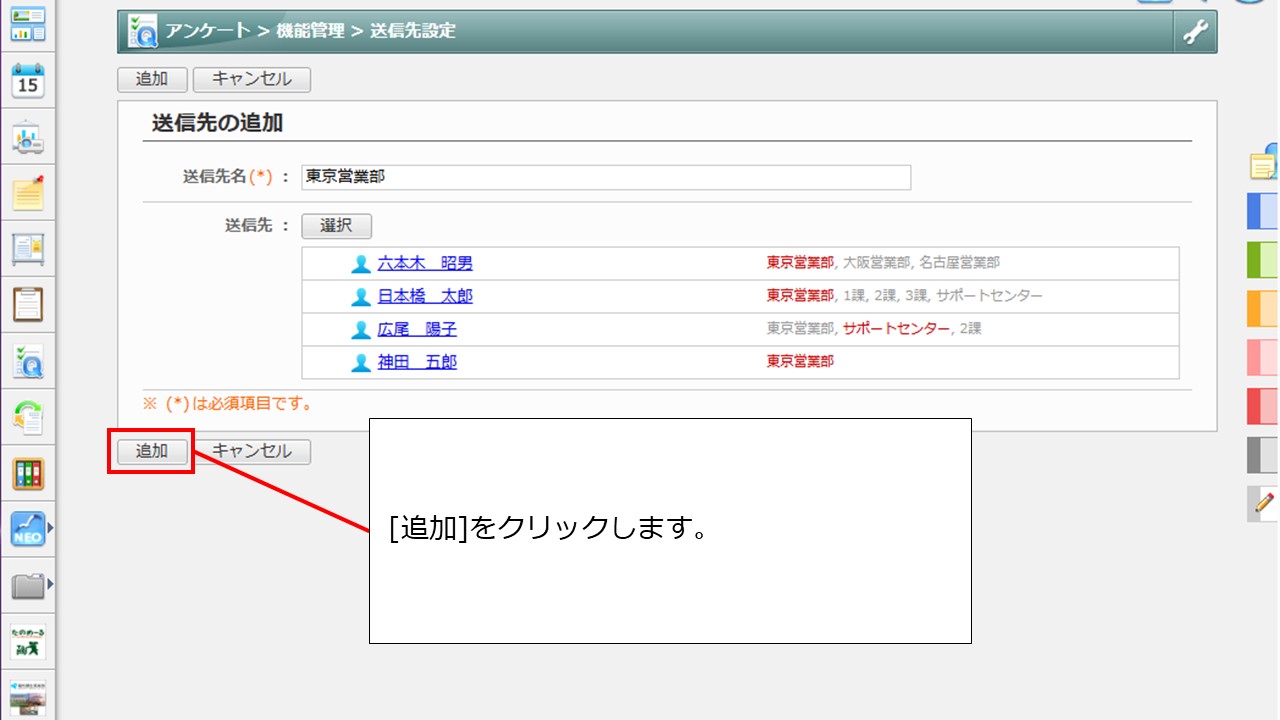1280x720 pixels.
Task: Open the user link 広尾 陽子
Action: click(417, 329)
